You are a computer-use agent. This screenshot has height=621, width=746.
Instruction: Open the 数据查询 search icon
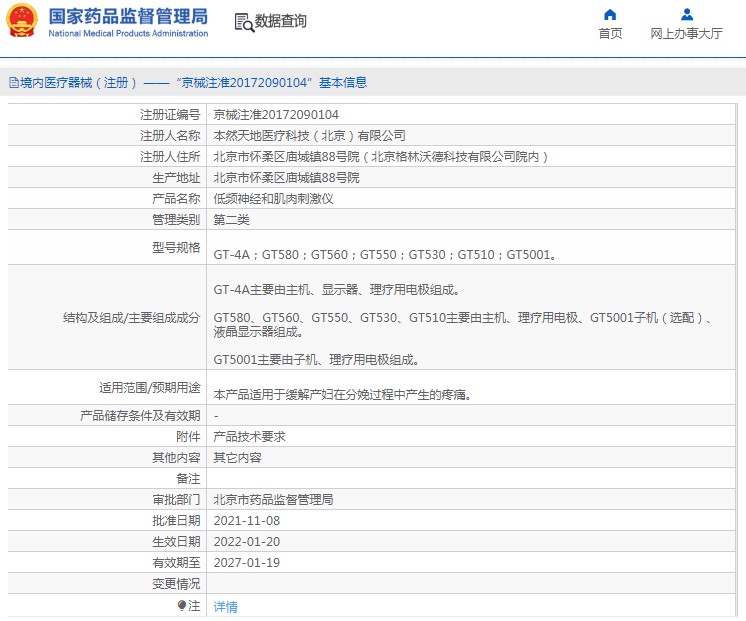[245, 22]
